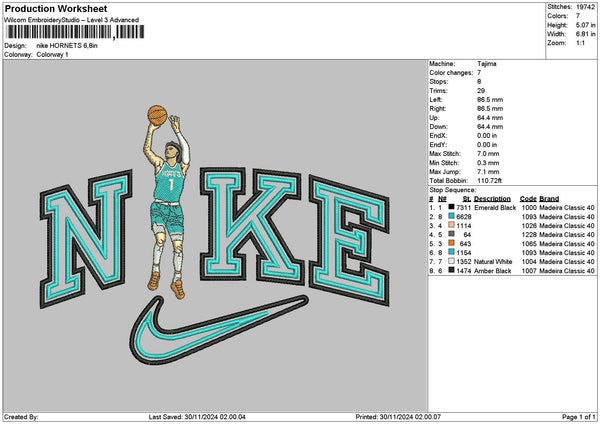Click thread code 1065
This screenshot has height=424, width=600.
(529, 244)
